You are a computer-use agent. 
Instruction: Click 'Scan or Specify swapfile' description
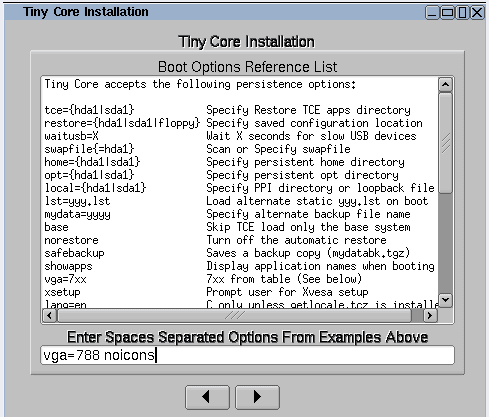click(278, 149)
